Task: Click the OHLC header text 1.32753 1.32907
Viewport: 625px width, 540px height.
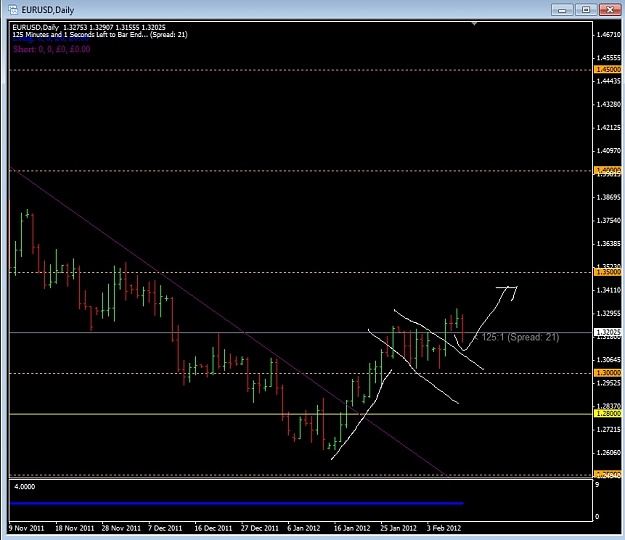Action: click(88, 27)
